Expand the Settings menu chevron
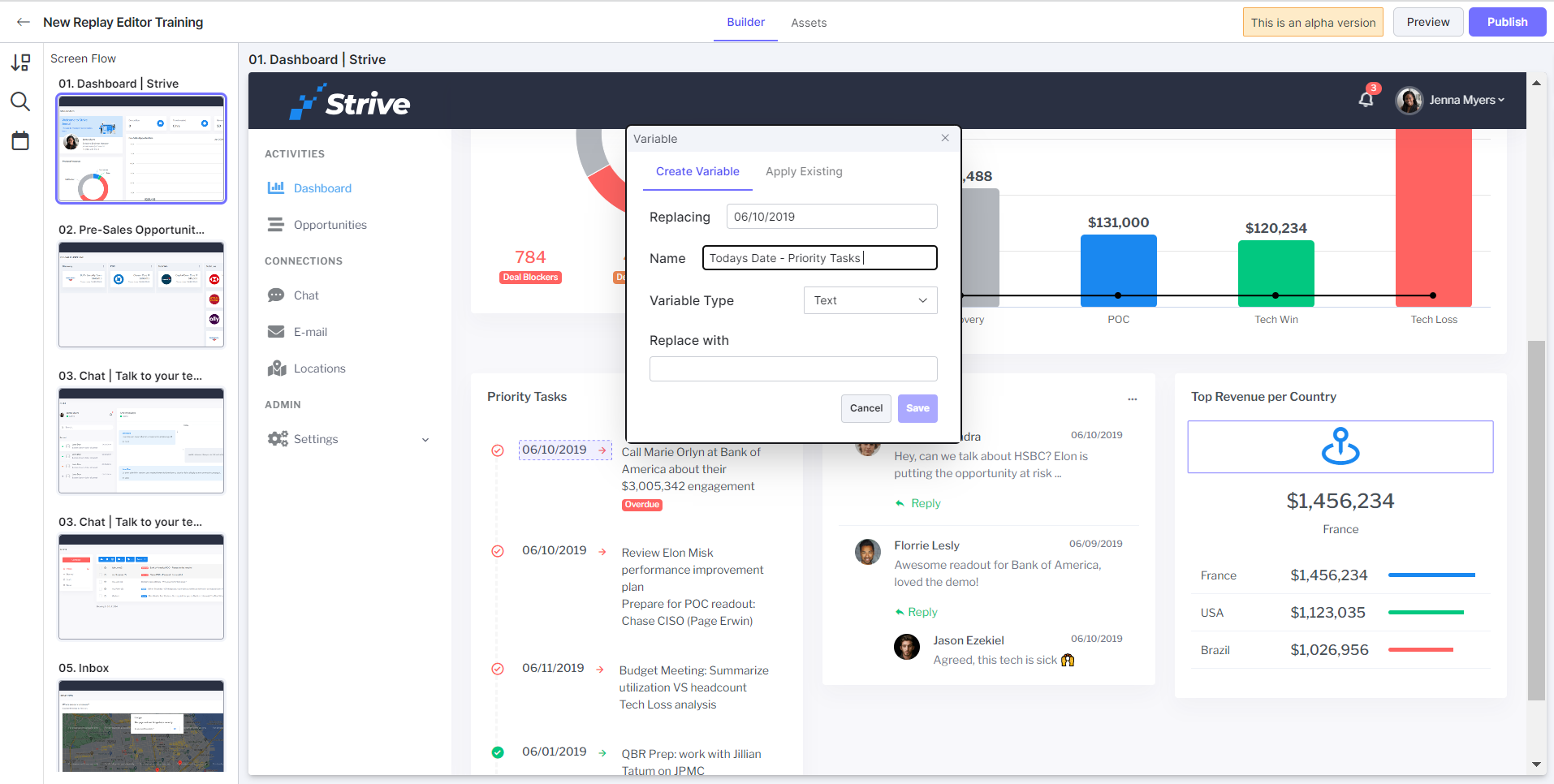Viewport: 1554px width, 784px height. 425,439
